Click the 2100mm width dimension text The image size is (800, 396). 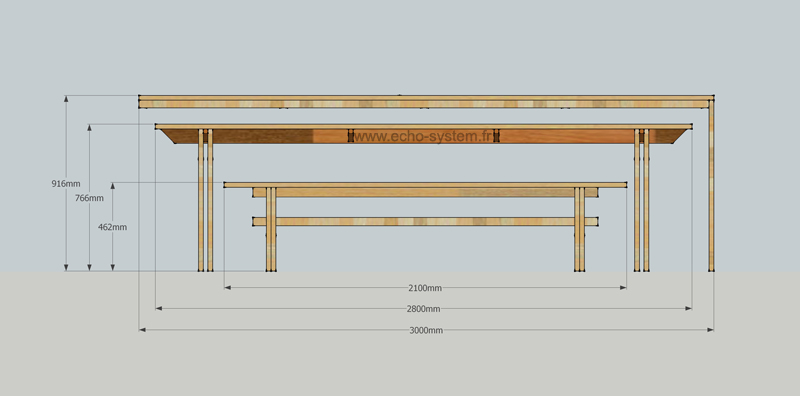(425, 288)
